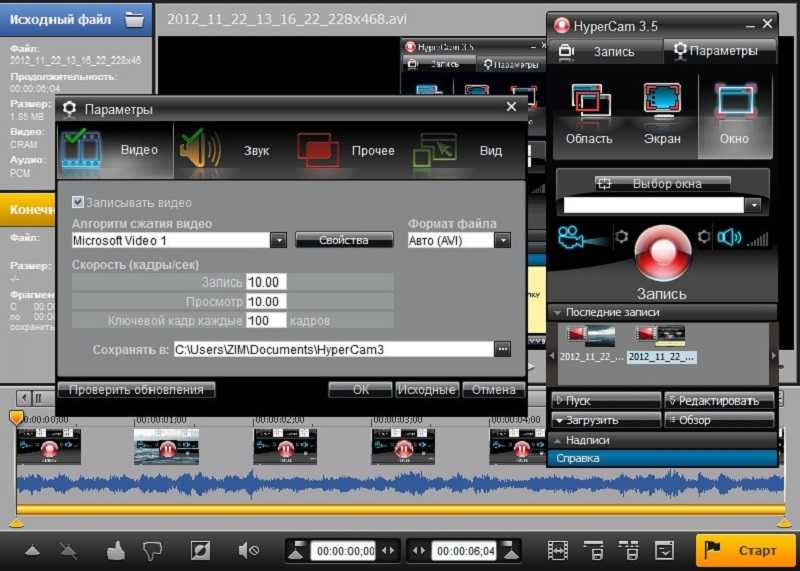Click Пуск button in HyperCam
This screenshot has width=800, height=571.
pos(606,401)
